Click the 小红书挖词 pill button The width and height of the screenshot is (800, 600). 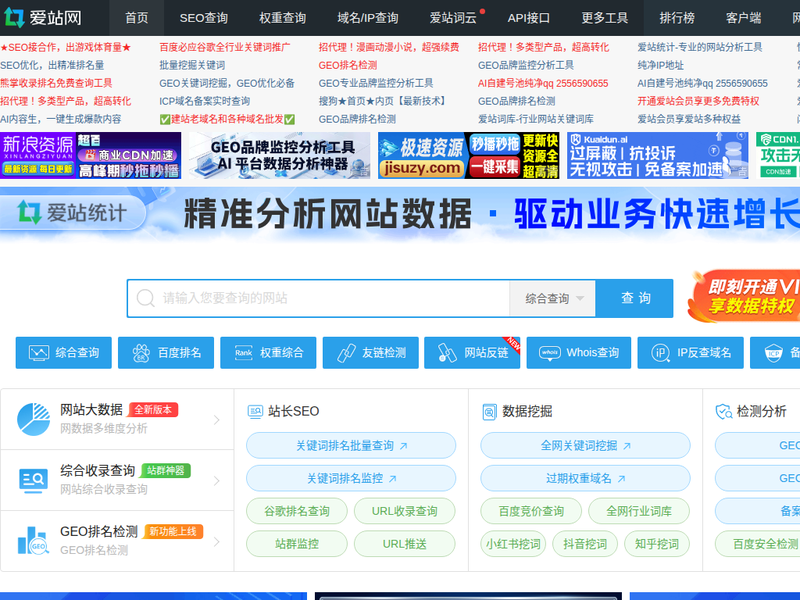(x=513, y=544)
